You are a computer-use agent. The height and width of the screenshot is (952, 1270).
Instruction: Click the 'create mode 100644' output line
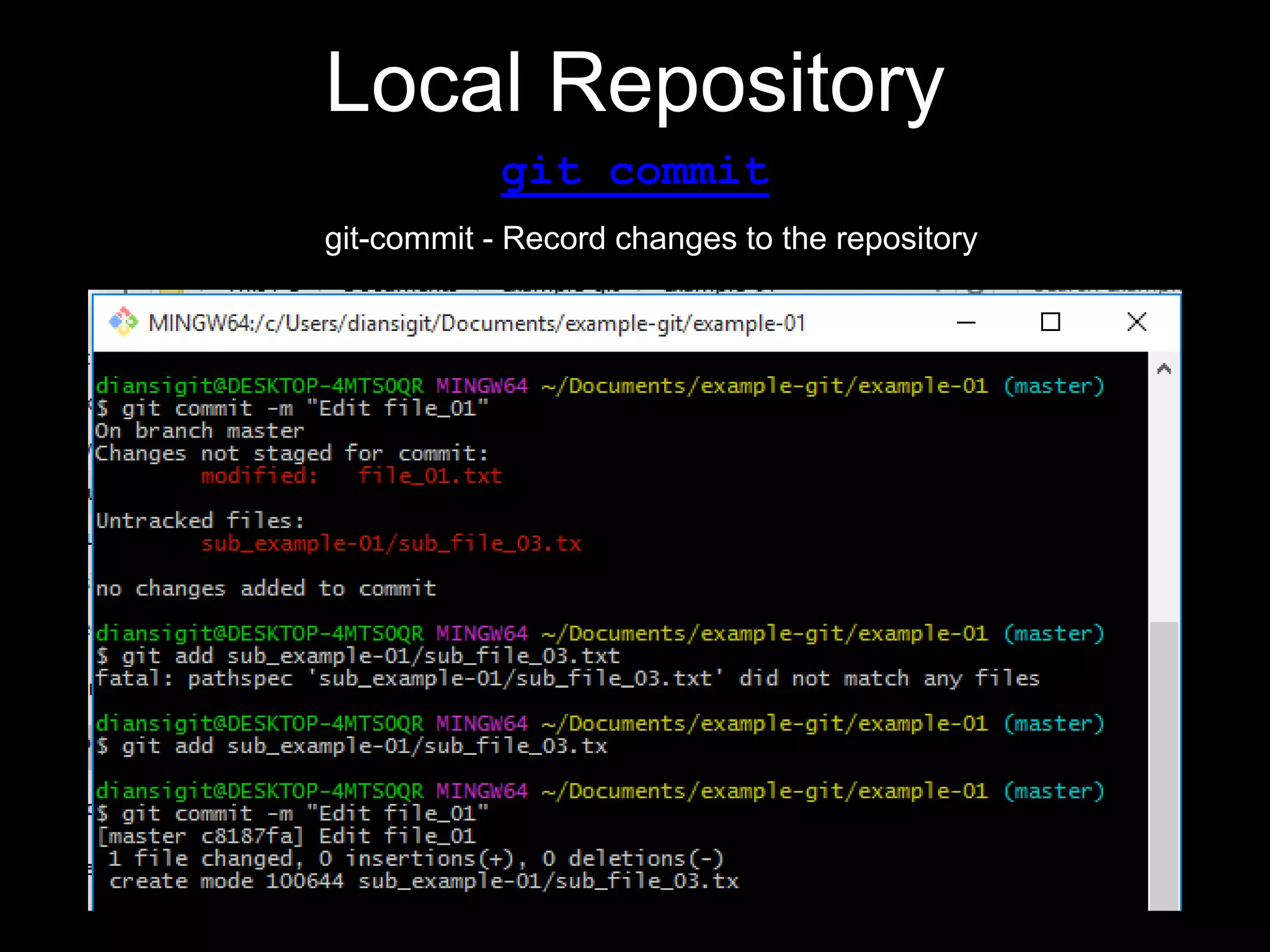coord(424,881)
